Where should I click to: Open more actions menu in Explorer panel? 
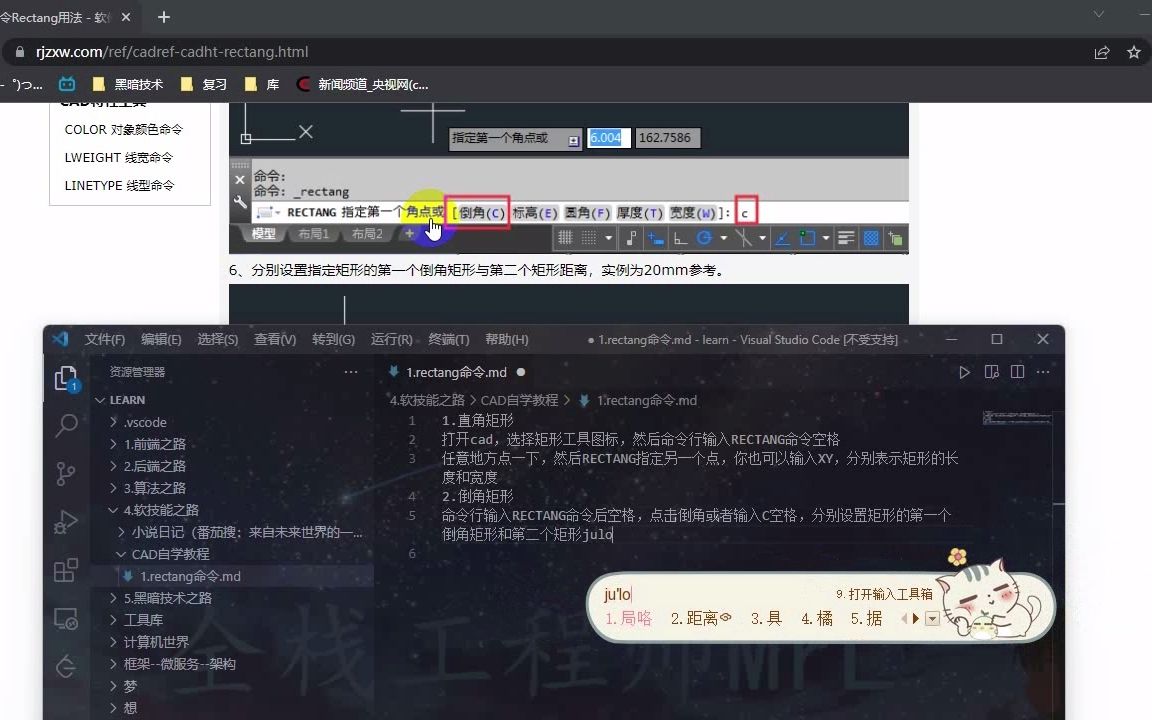click(351, 372)
